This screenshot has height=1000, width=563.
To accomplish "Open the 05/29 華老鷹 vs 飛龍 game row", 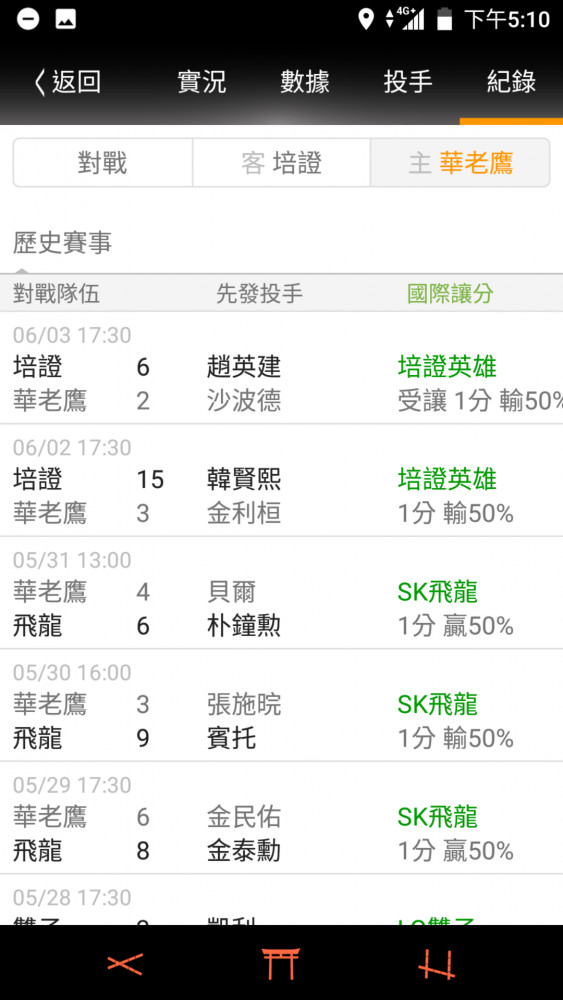I will [x=281, y=818].
